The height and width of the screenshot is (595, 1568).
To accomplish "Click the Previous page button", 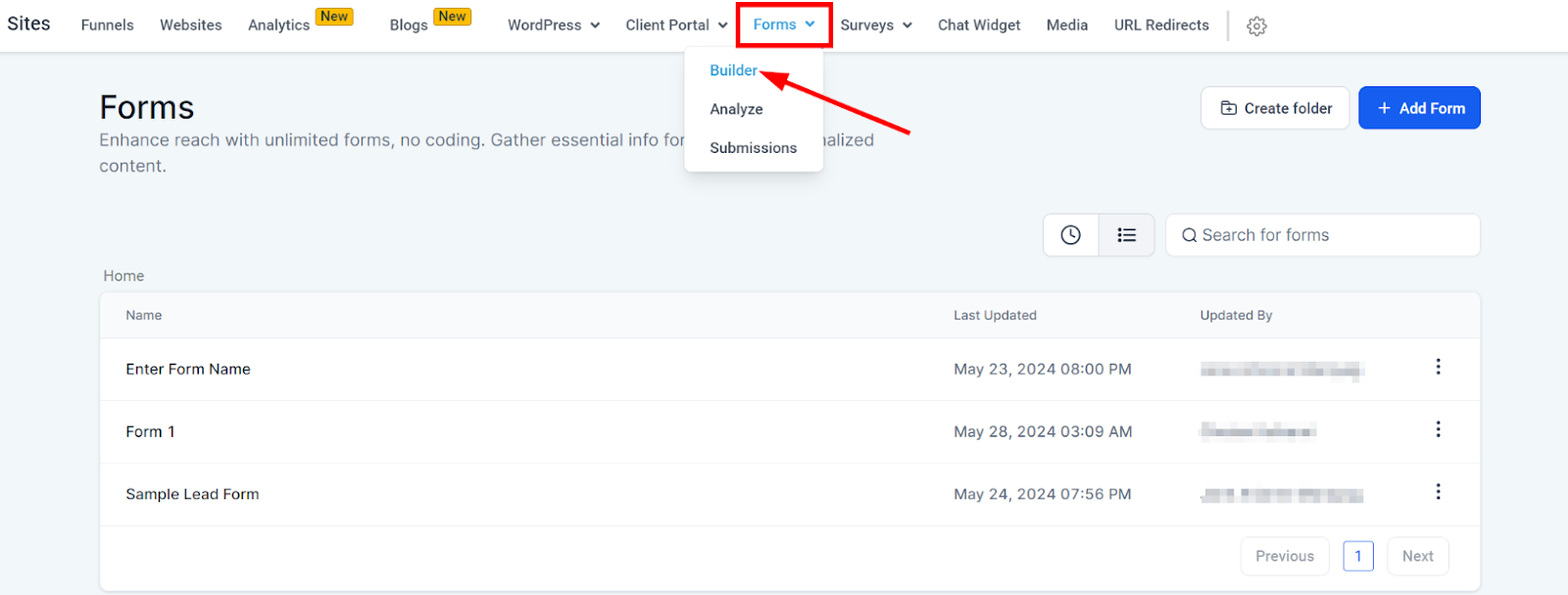I will pyautogui.click(x=1285, y=556).
